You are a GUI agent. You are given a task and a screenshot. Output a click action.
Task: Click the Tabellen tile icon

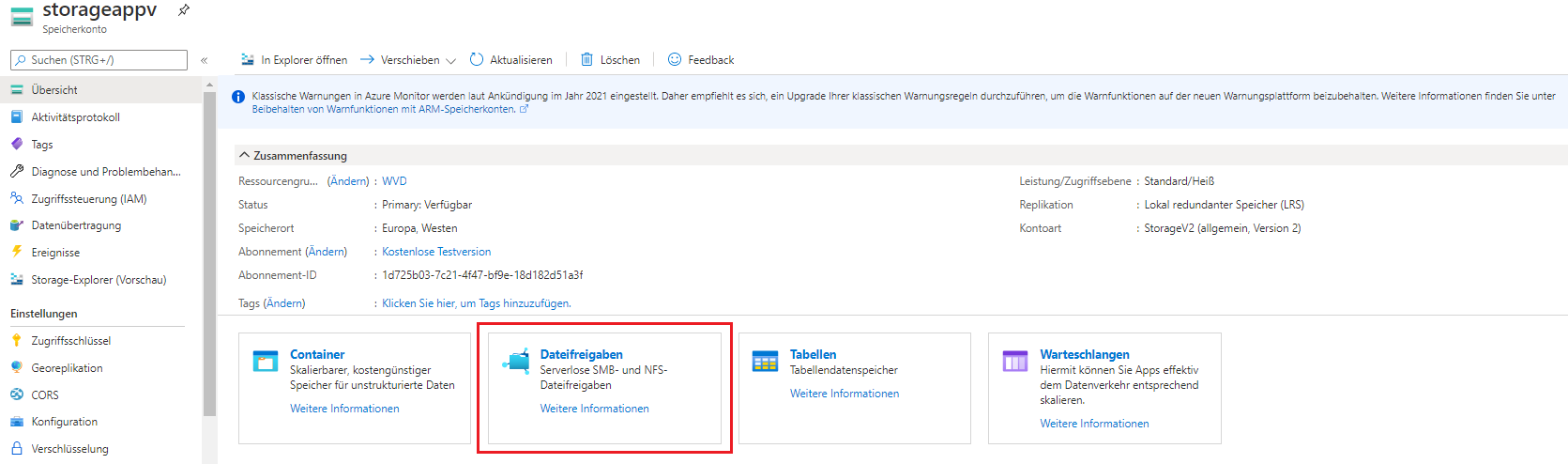tap(766, 362)
